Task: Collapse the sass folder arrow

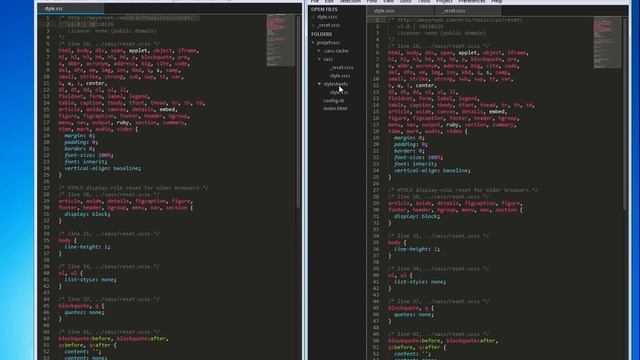Action: point(319,59)
